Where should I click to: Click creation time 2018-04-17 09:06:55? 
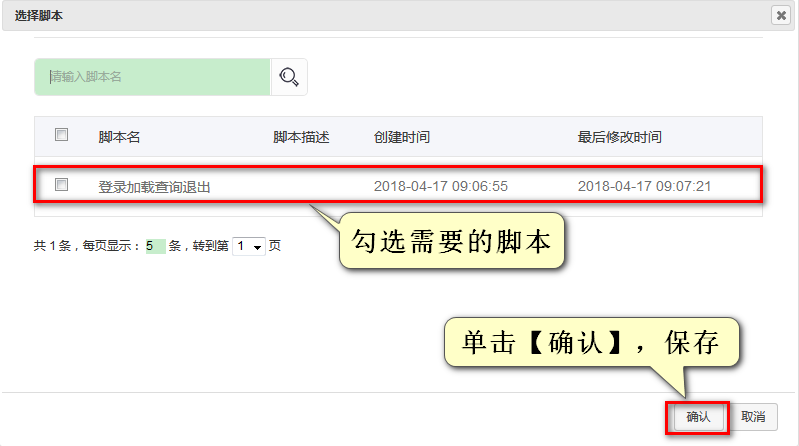tap(440, 186)
